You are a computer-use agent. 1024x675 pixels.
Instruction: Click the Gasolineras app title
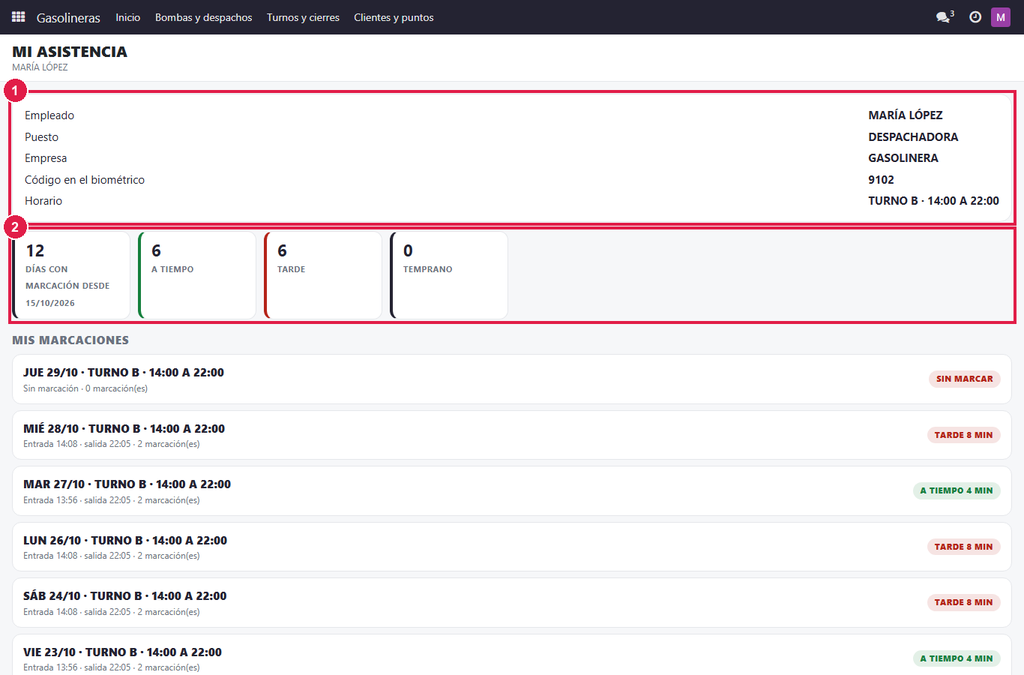69,18
